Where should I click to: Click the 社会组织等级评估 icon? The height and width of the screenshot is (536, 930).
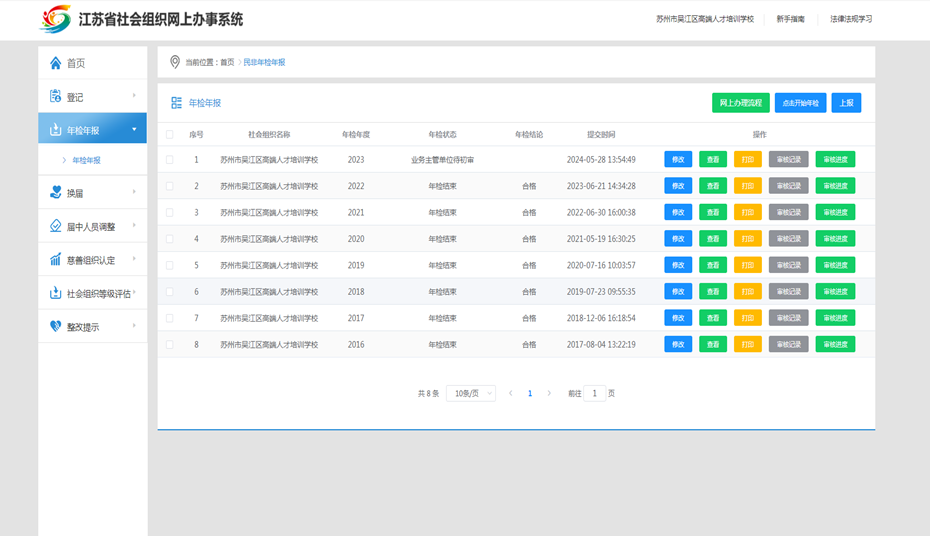click(55, 292)
